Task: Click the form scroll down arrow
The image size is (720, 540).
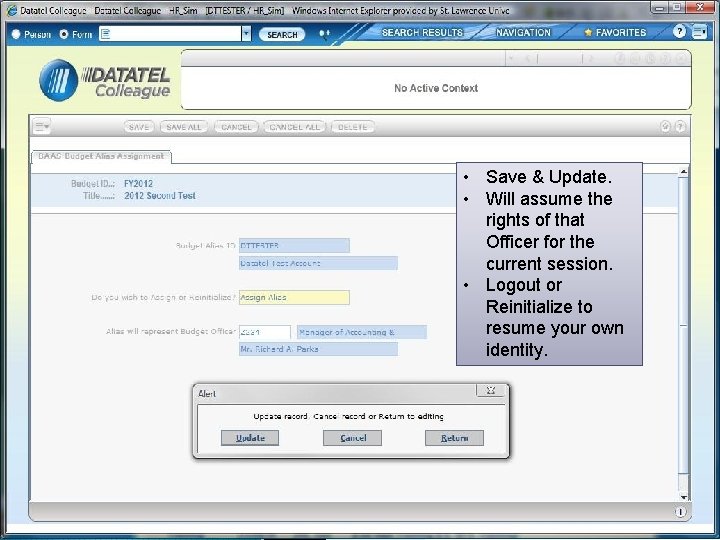Action: point(683,497)
